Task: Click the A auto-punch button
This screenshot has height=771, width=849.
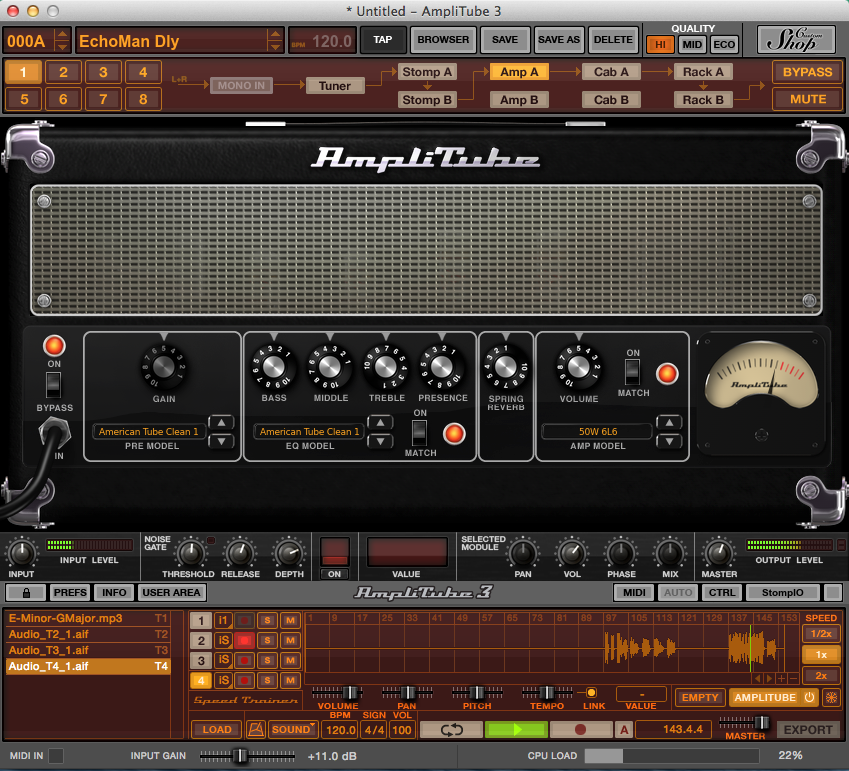Action: (x=624, y=729)
